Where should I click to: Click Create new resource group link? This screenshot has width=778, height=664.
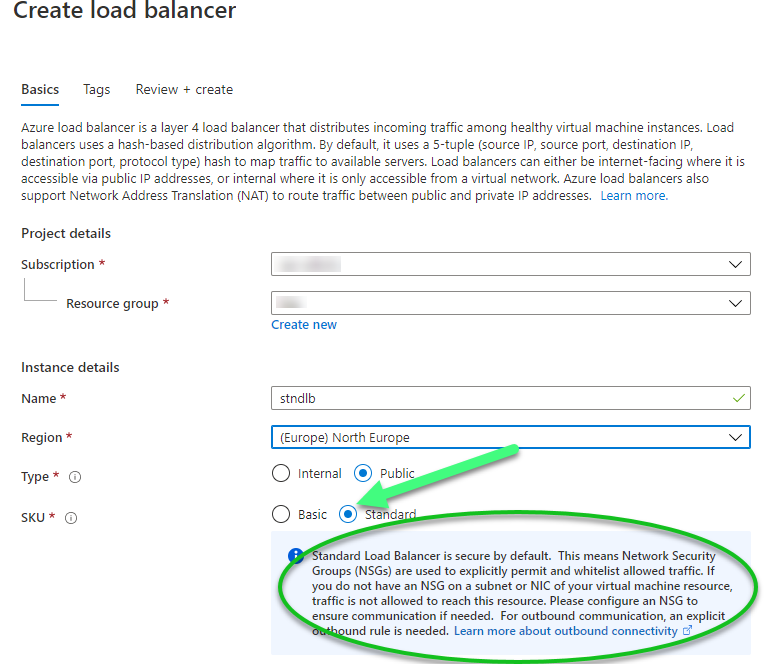(x=304, y=325)
